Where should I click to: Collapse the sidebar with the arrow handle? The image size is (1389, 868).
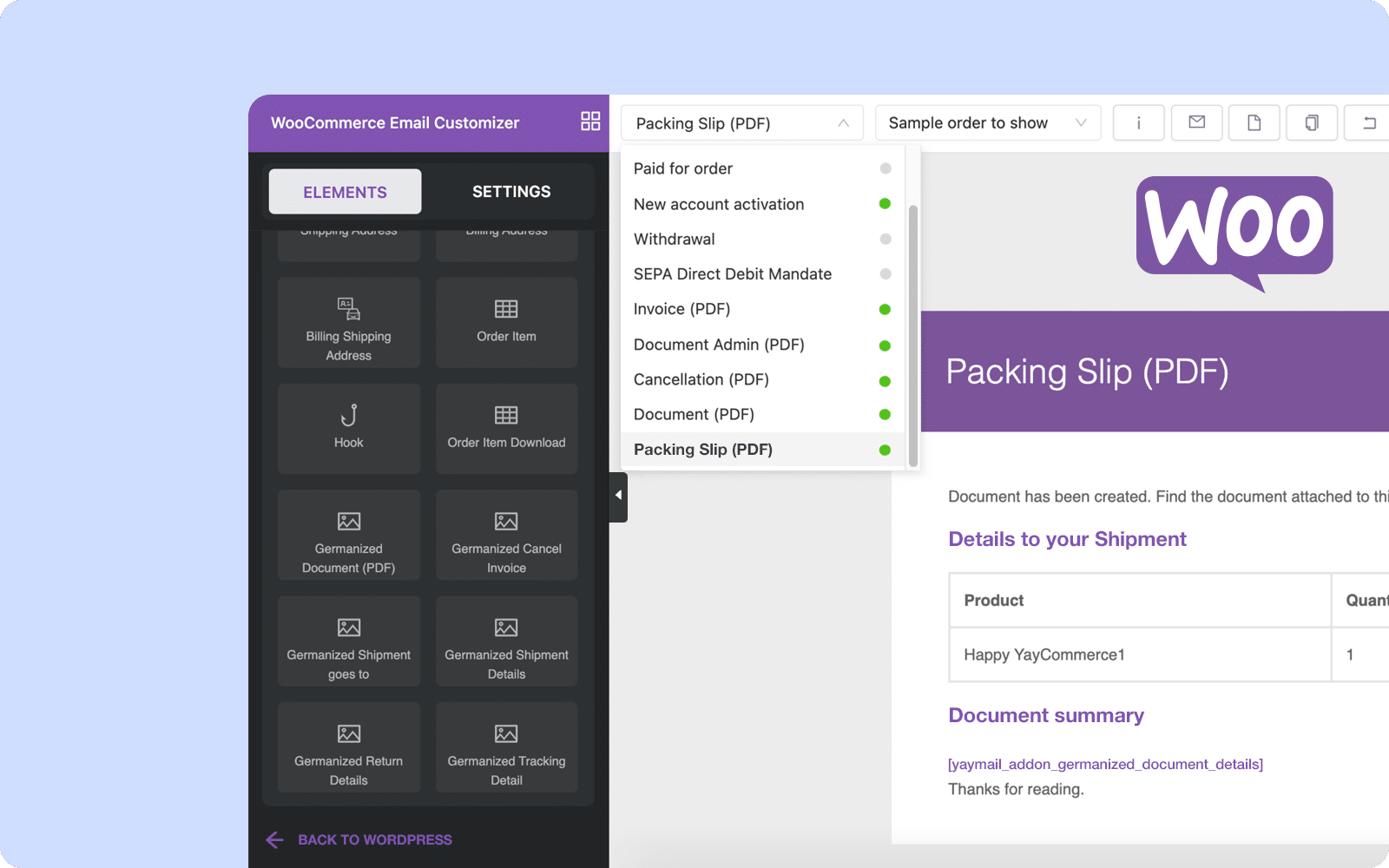pos(618,496)
